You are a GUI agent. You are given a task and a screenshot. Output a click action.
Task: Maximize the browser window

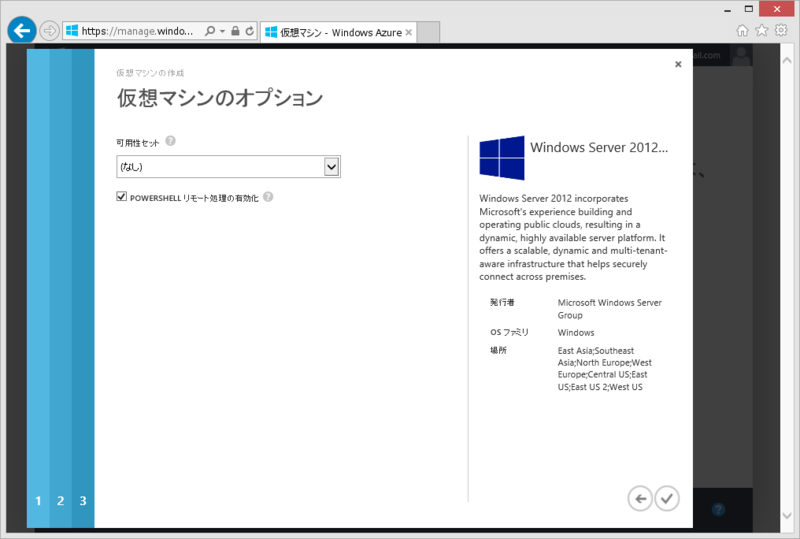(x=748, y=9)
